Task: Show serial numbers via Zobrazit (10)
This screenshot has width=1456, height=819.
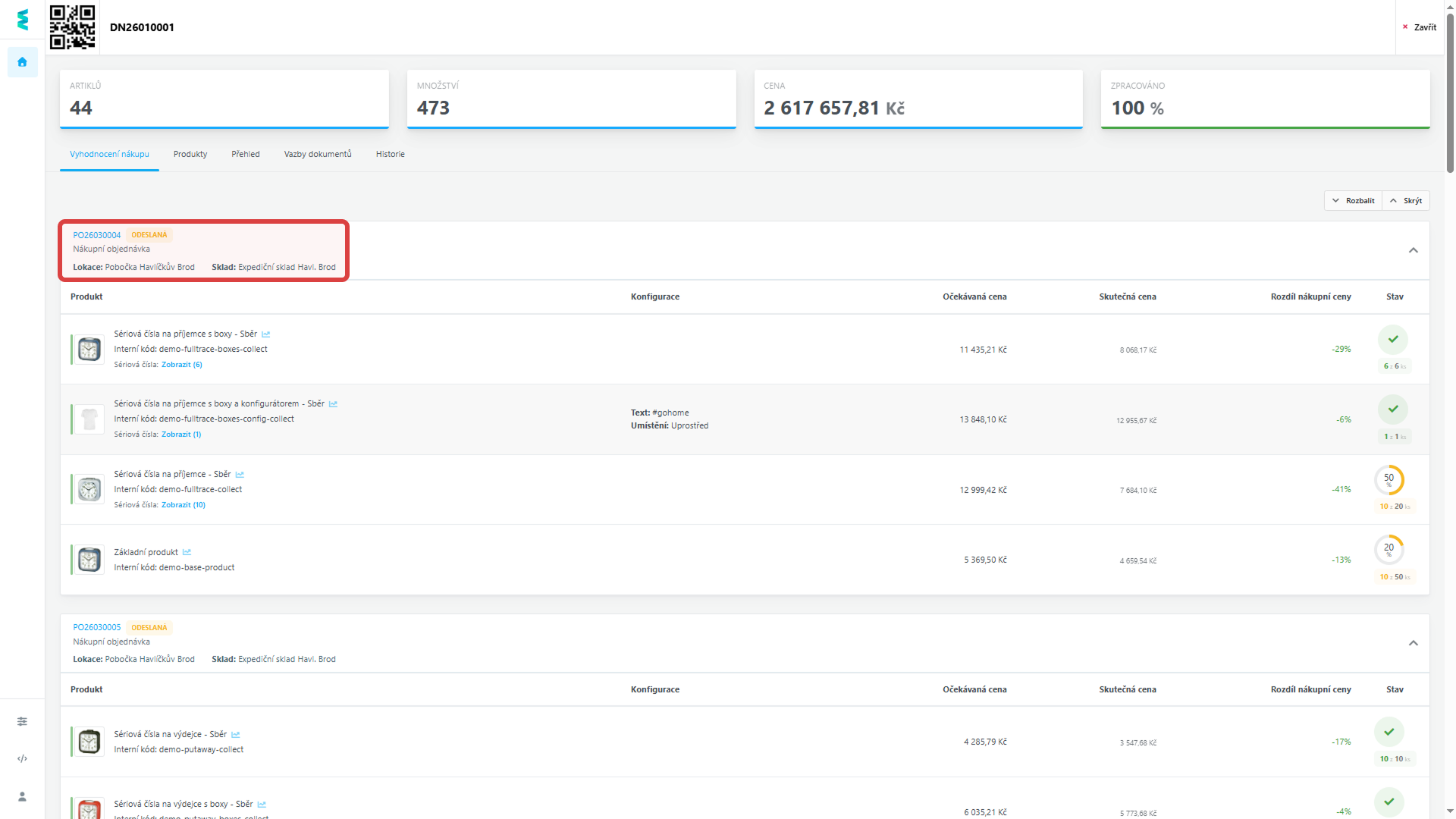Action: point(183,505)
